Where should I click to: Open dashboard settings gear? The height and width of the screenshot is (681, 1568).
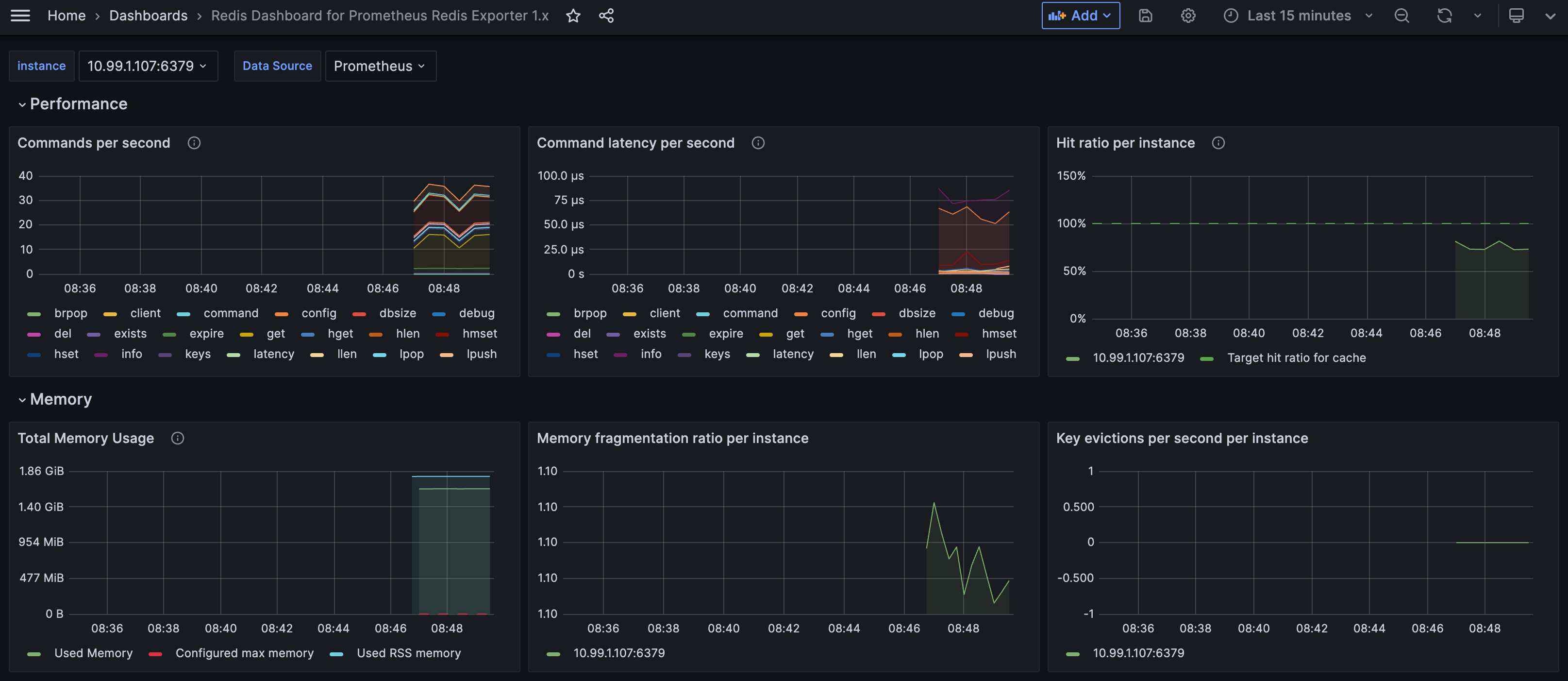click(1187, 16)
